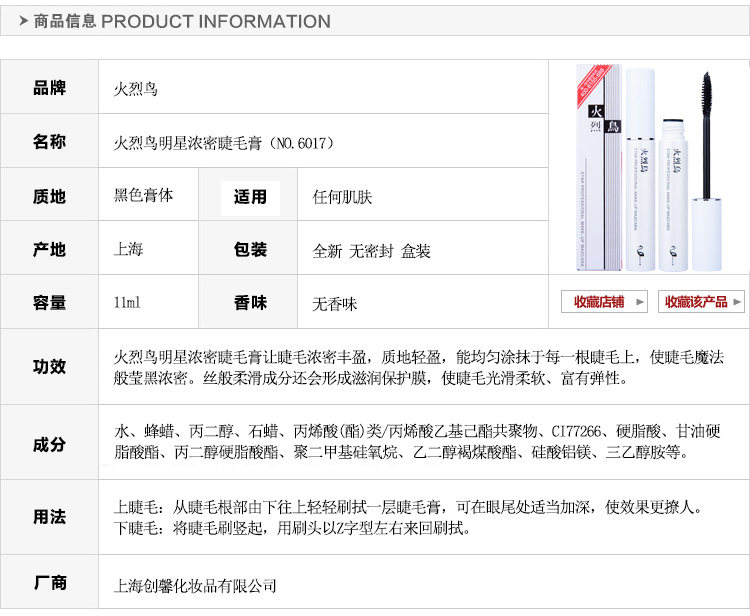Click the 成分 row label

pyautogui.click(x=50, y=444)
